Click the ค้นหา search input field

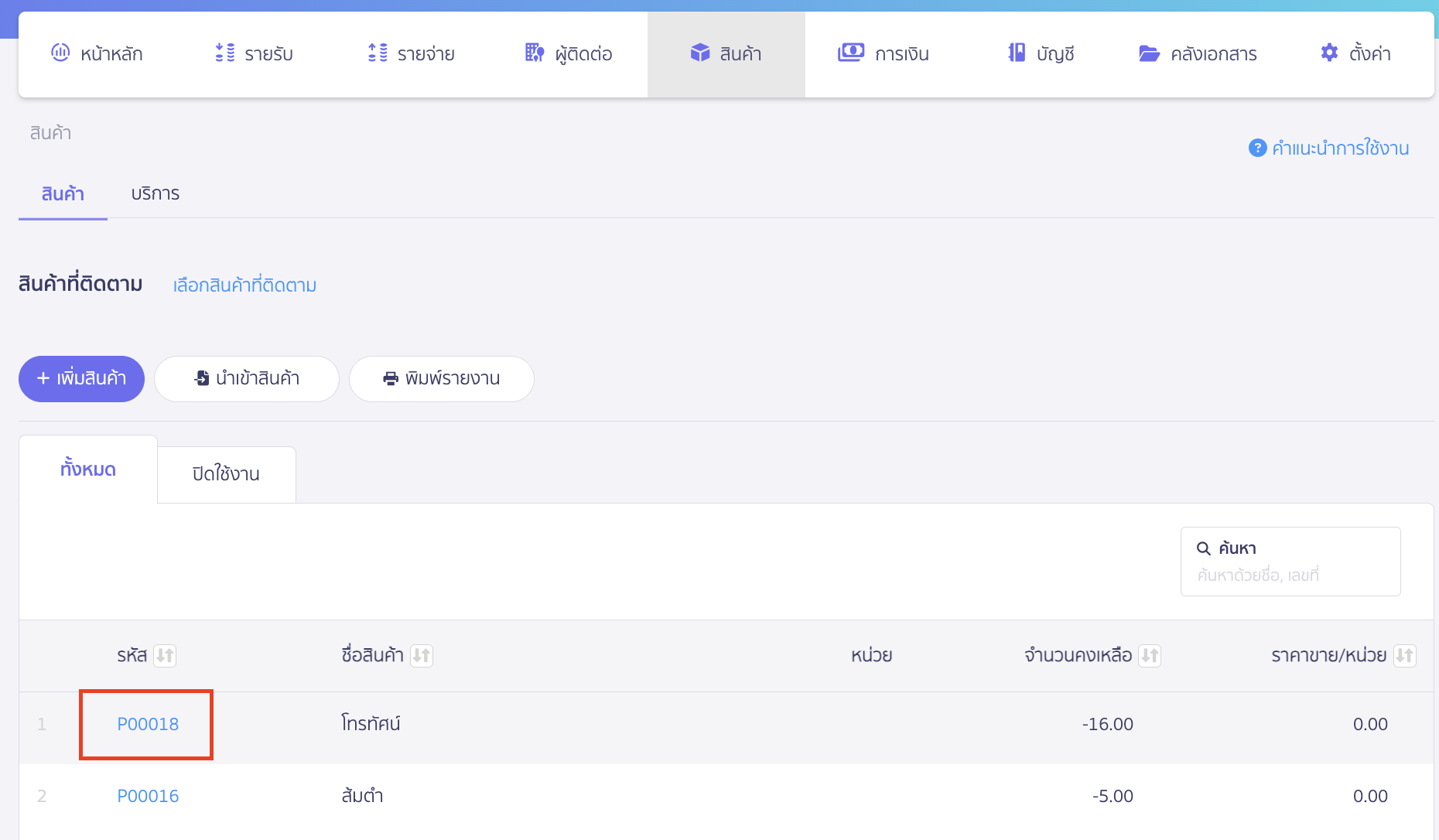(x=1290, y=575)
